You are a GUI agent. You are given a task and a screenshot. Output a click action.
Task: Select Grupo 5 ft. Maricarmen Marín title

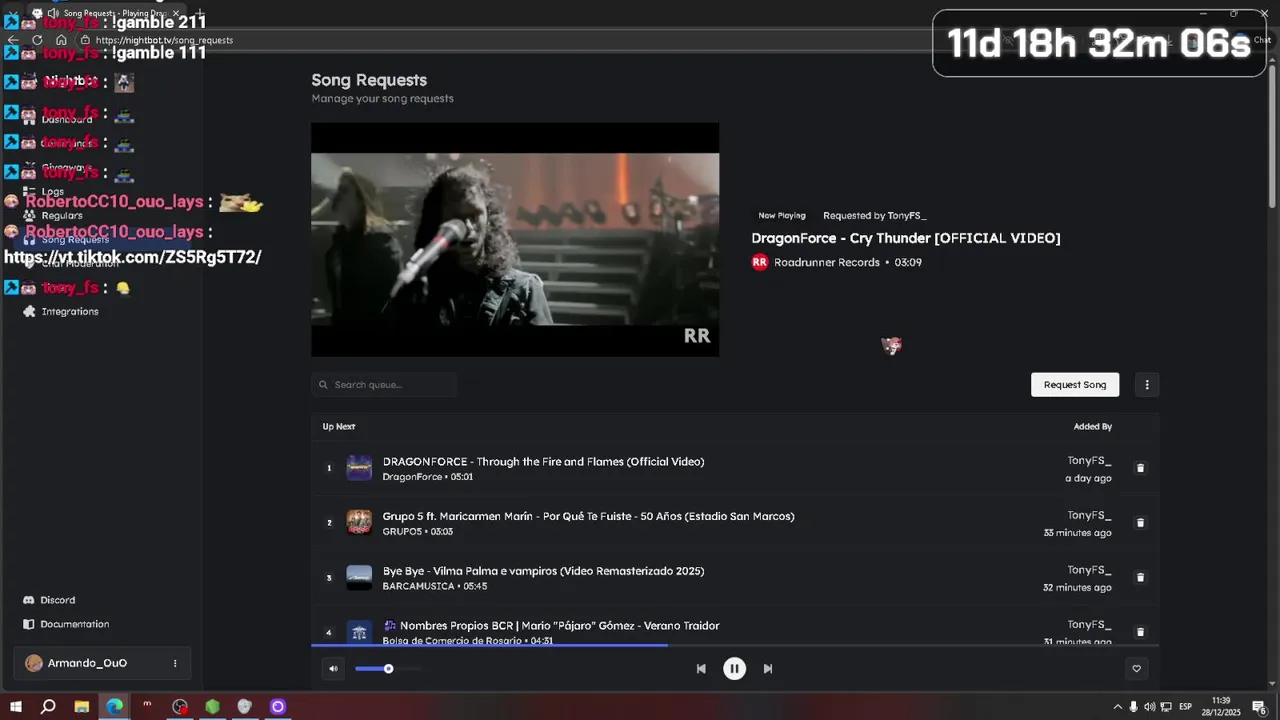click(x=588, y=516)
